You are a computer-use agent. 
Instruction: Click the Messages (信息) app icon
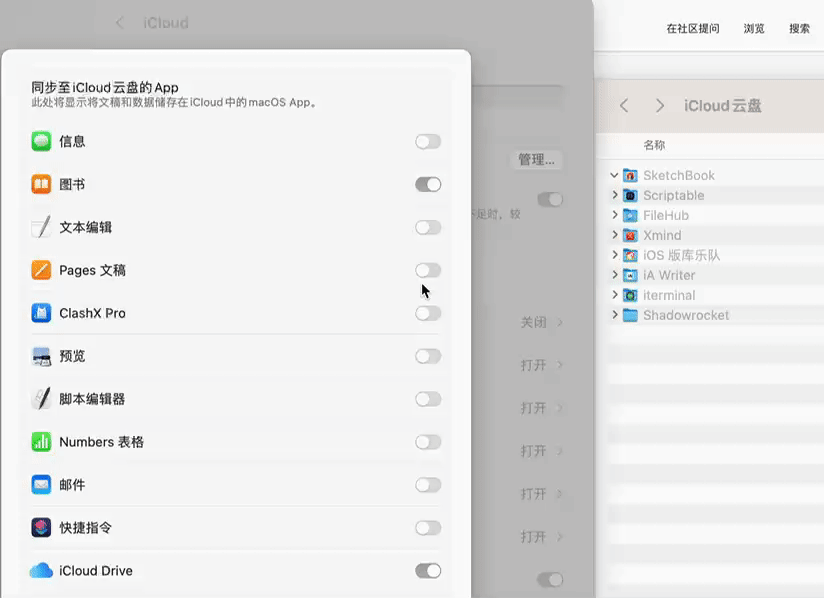tap(41, 142)
